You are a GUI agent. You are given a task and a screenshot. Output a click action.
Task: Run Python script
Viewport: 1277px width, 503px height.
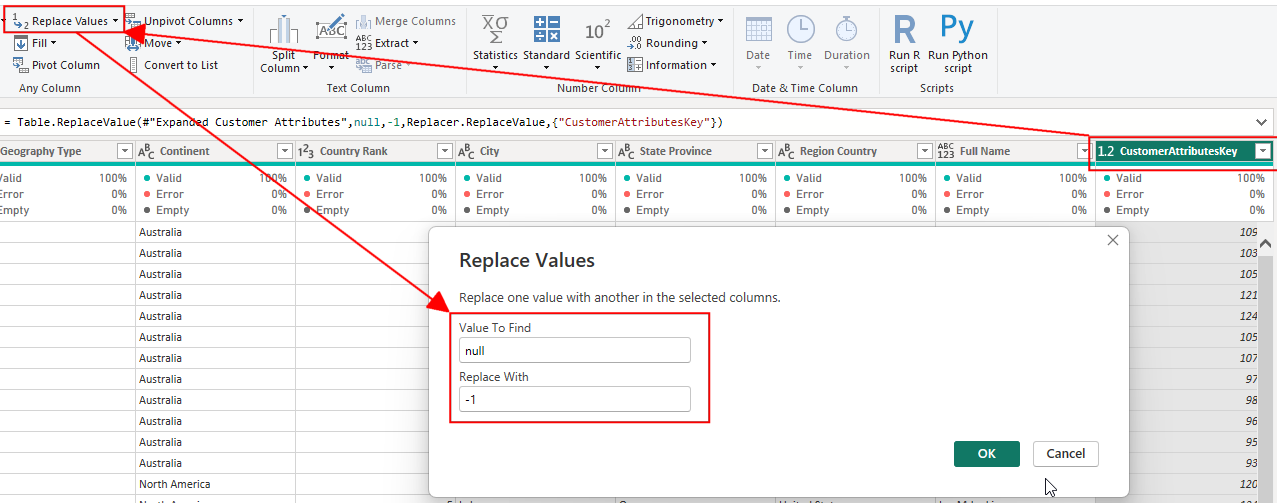pyautogui.click(x=957, y=43)
